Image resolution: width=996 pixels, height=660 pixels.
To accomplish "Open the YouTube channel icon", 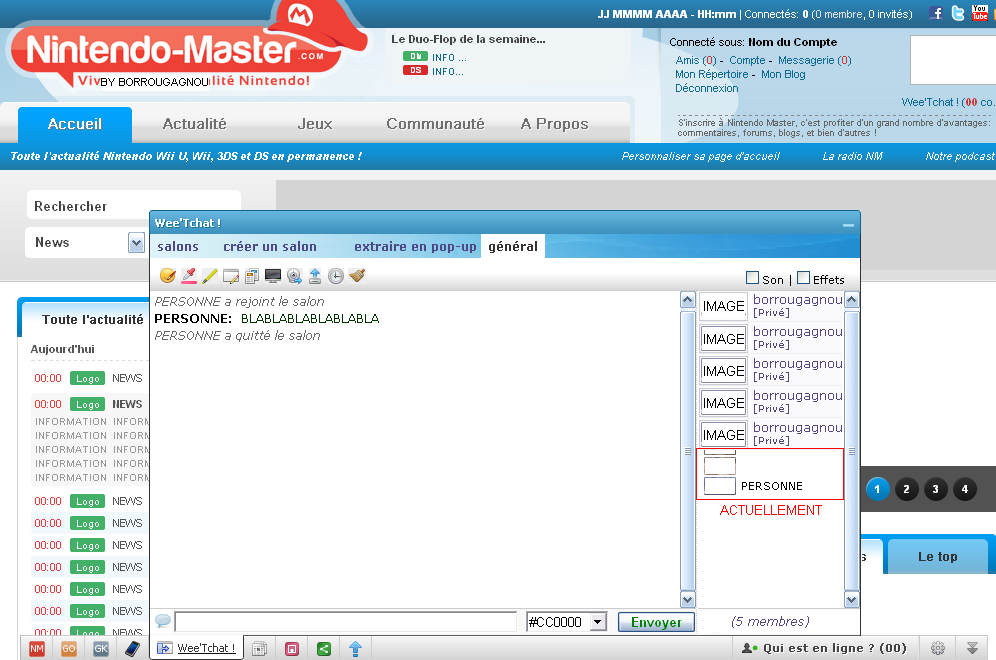I will pyautogui.click(x=979, y=13).
